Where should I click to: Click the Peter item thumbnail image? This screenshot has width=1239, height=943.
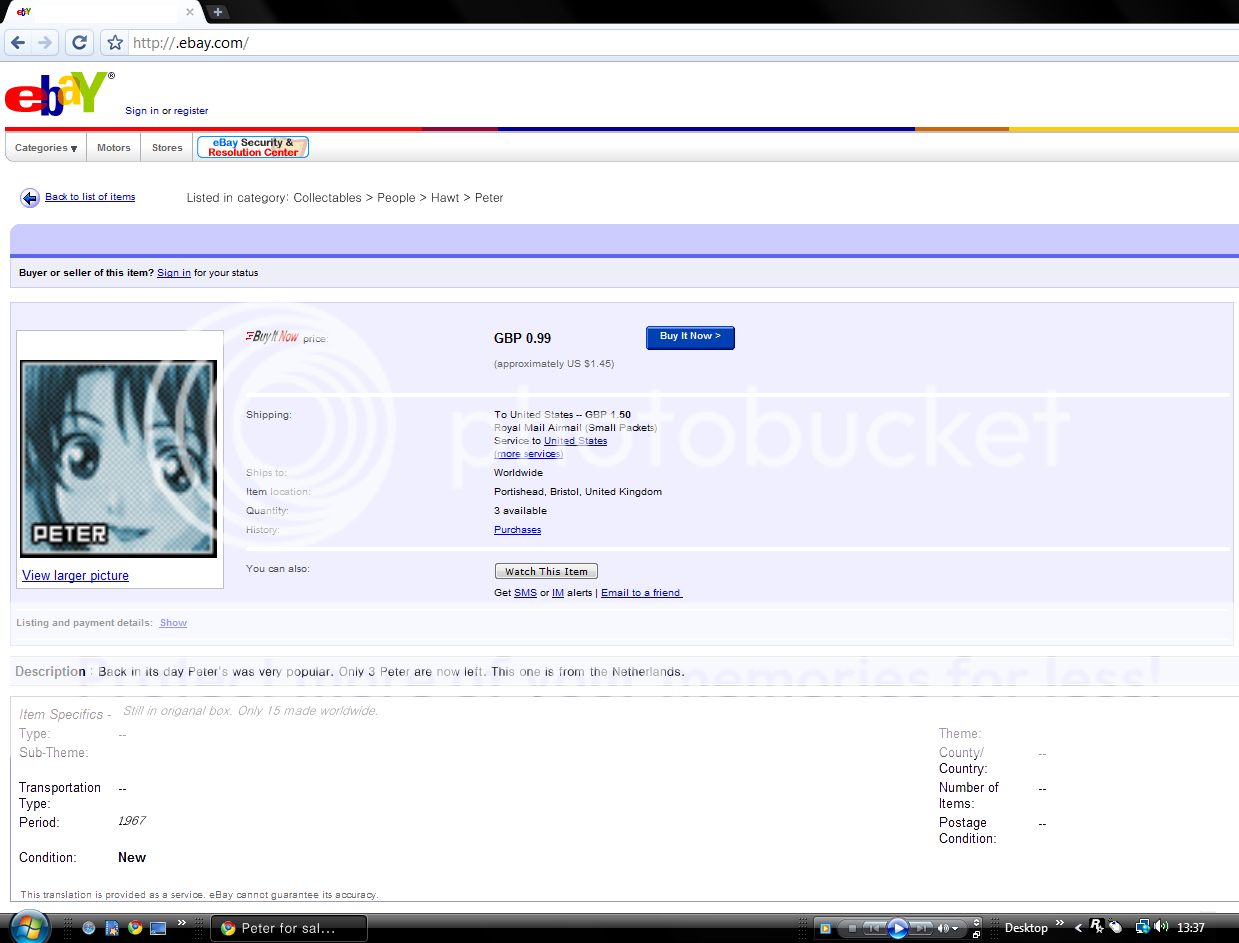click(x=119, y=459)
